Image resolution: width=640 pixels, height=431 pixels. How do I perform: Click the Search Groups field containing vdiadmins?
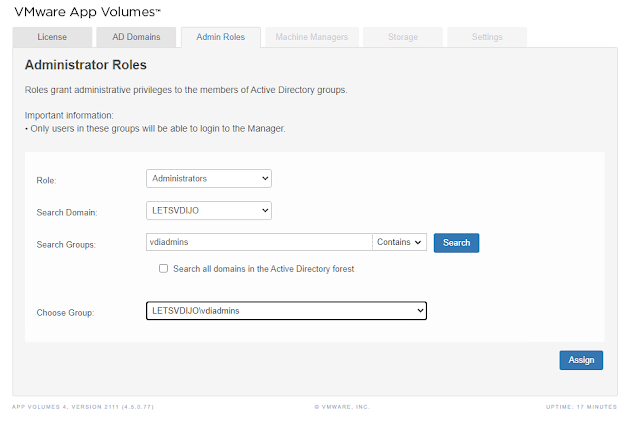click(259, 242)
